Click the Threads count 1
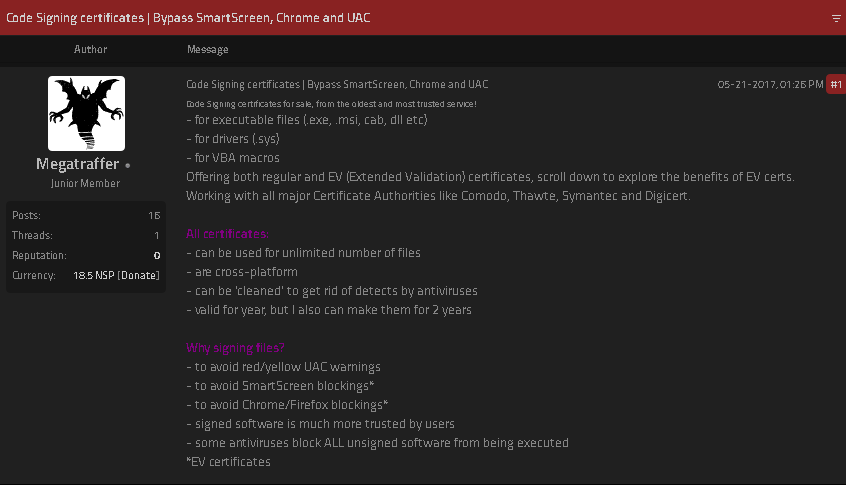Screen dimensions: 846x485 pyautogui.click(x=157, y=235)
